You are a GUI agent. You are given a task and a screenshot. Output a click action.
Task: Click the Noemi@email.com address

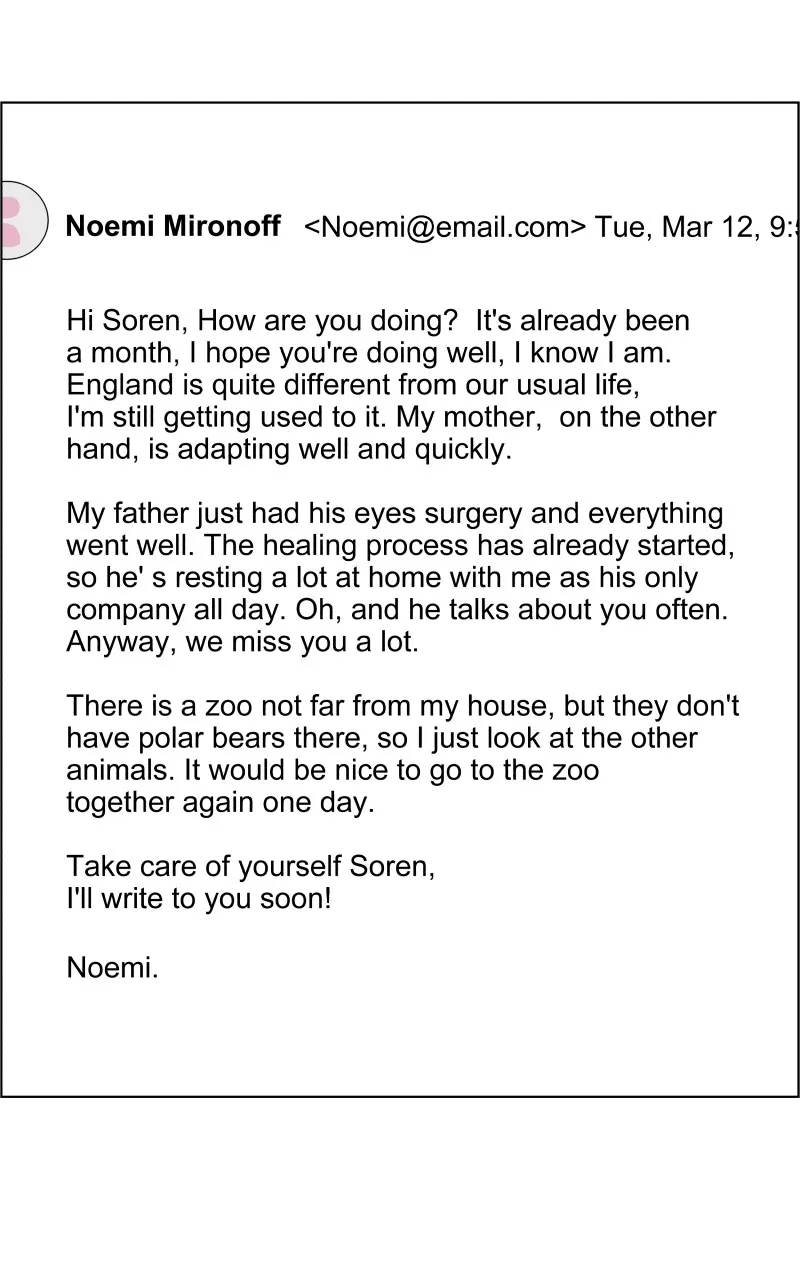coord(446,227)
